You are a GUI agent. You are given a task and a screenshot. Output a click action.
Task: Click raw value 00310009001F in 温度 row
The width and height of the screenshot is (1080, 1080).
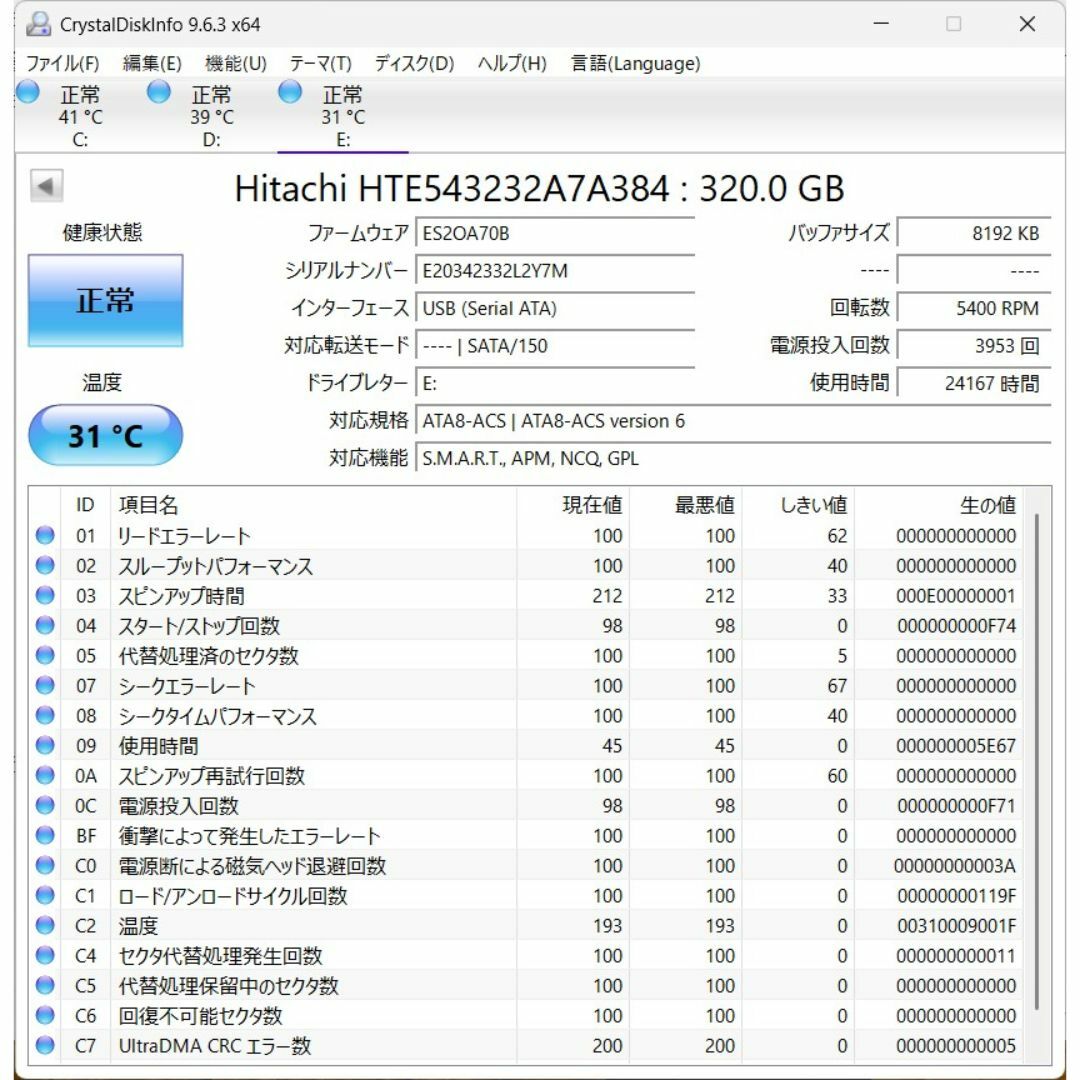click(956, 926)
